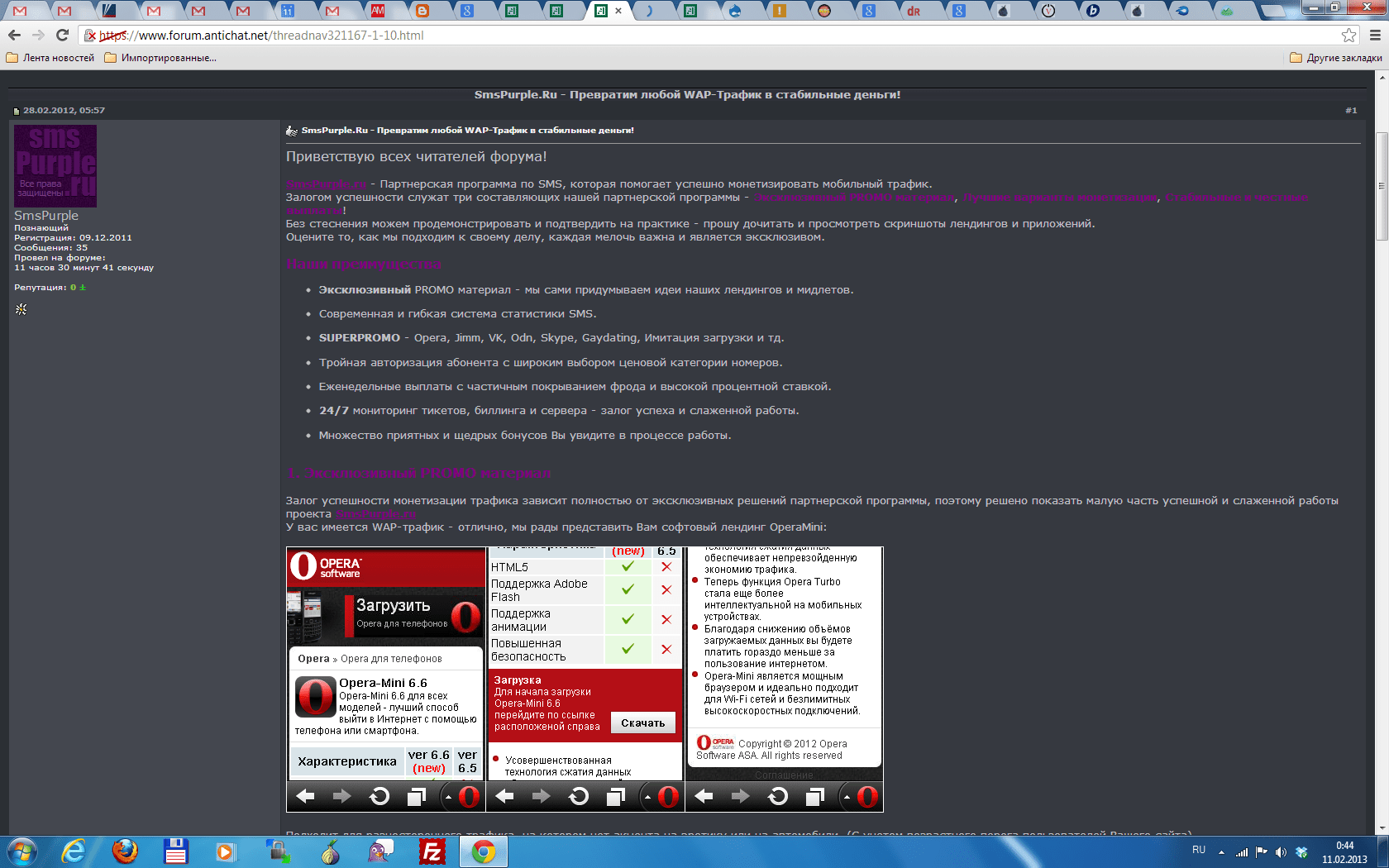
Task: Click the vertical scrollbar thumb
Action: tap(1382, 186)
